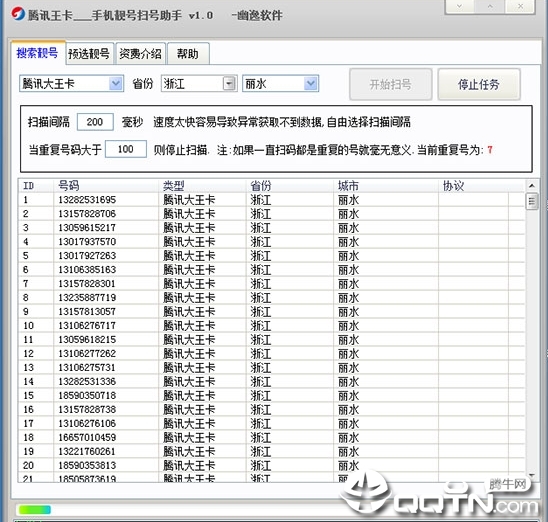The width and height of the screenshot is (548, 522).
Task: Close the window with the X button
Action: [520, 6]
